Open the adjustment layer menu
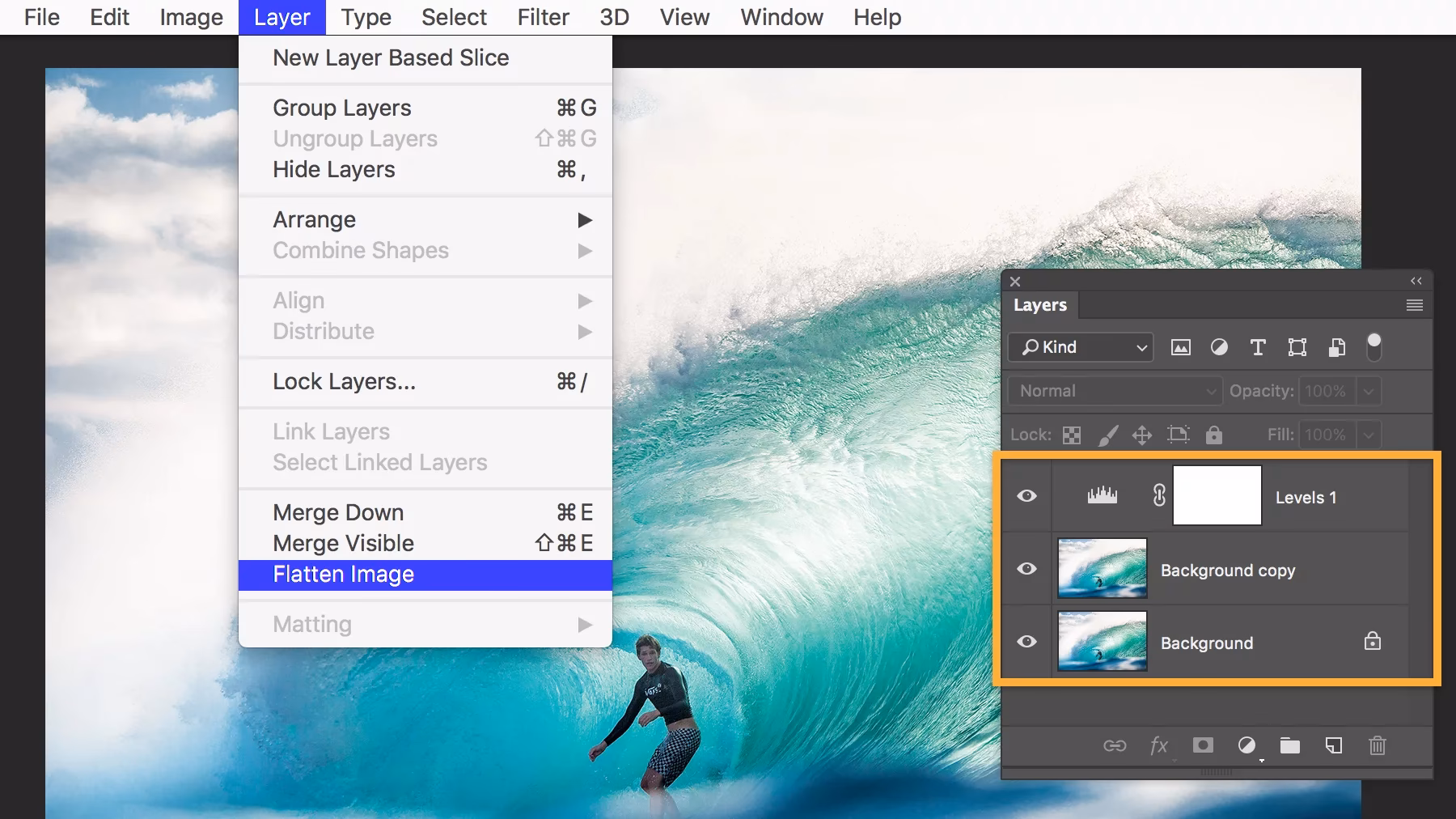 coord(1246,746)
